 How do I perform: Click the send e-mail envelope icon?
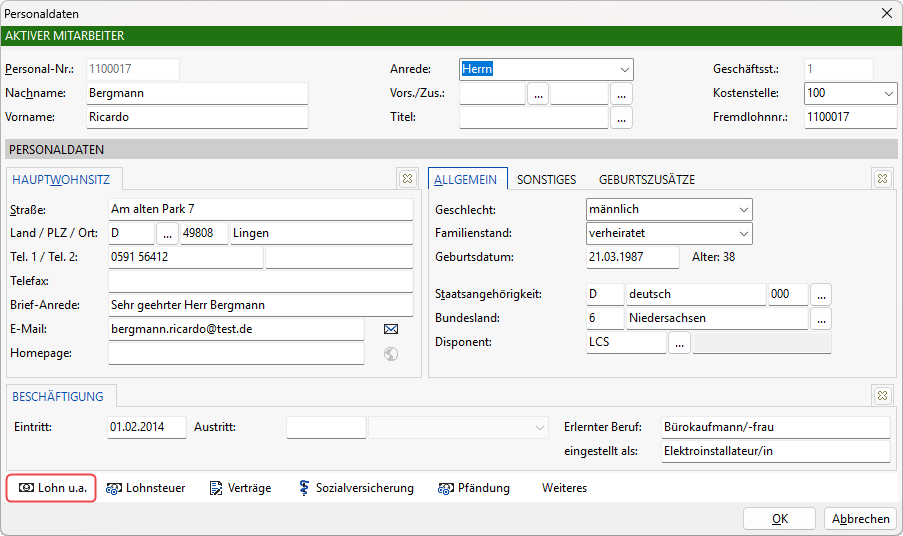[391, 329]
